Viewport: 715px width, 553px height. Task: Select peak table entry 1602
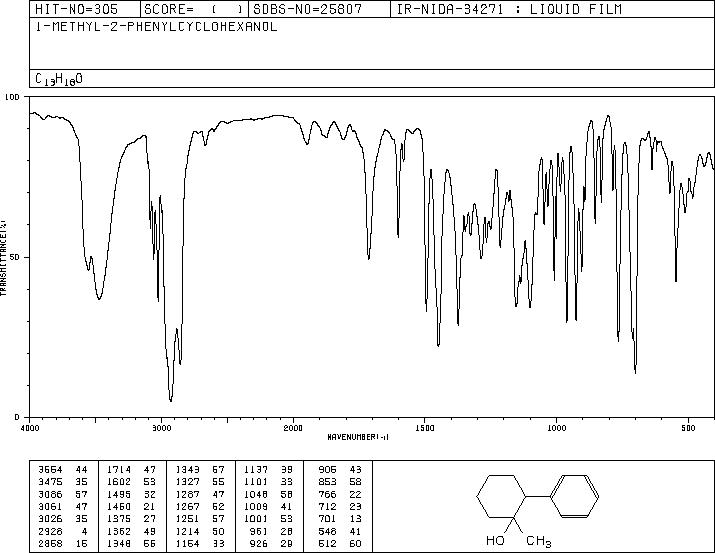coord(131,482)
